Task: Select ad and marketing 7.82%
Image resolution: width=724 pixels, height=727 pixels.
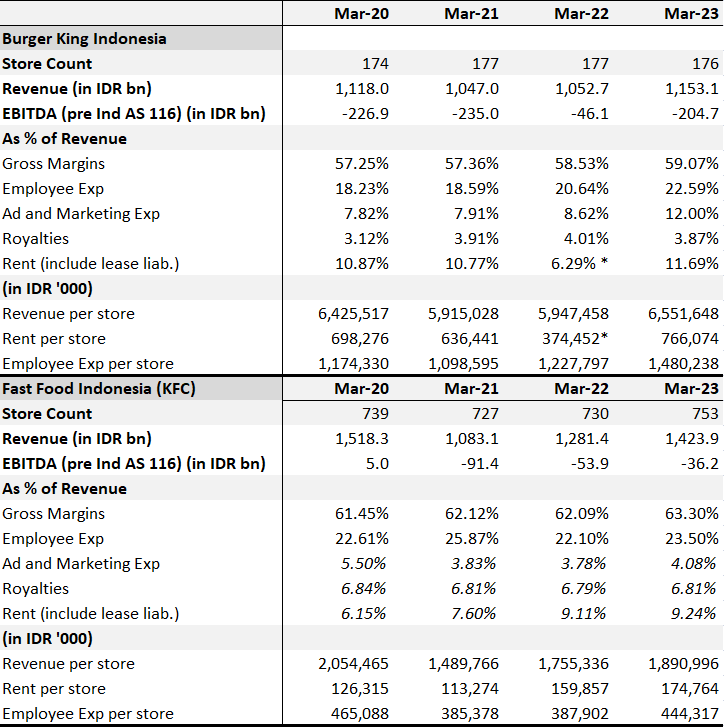Action: coord(366,214)
